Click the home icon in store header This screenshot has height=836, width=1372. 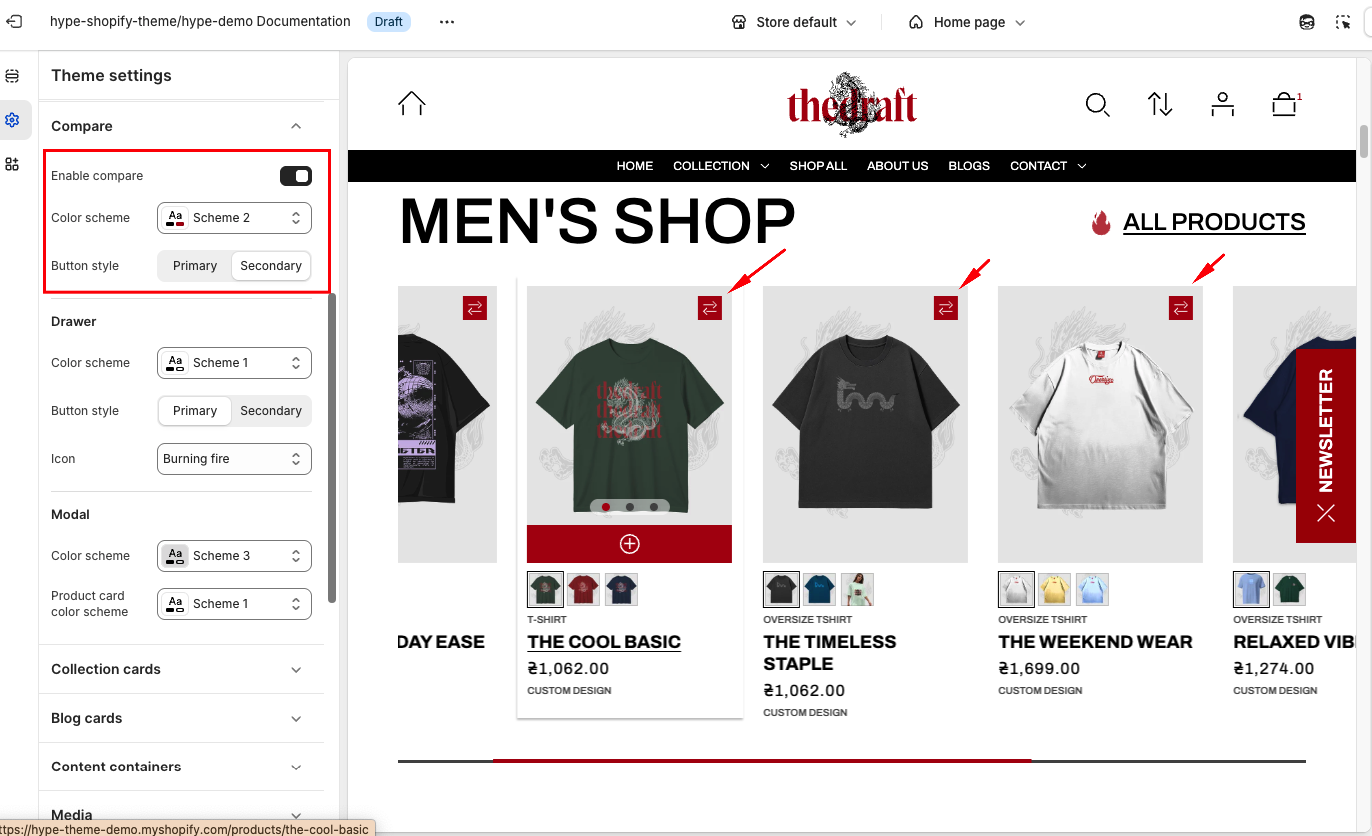pos(412,103)
